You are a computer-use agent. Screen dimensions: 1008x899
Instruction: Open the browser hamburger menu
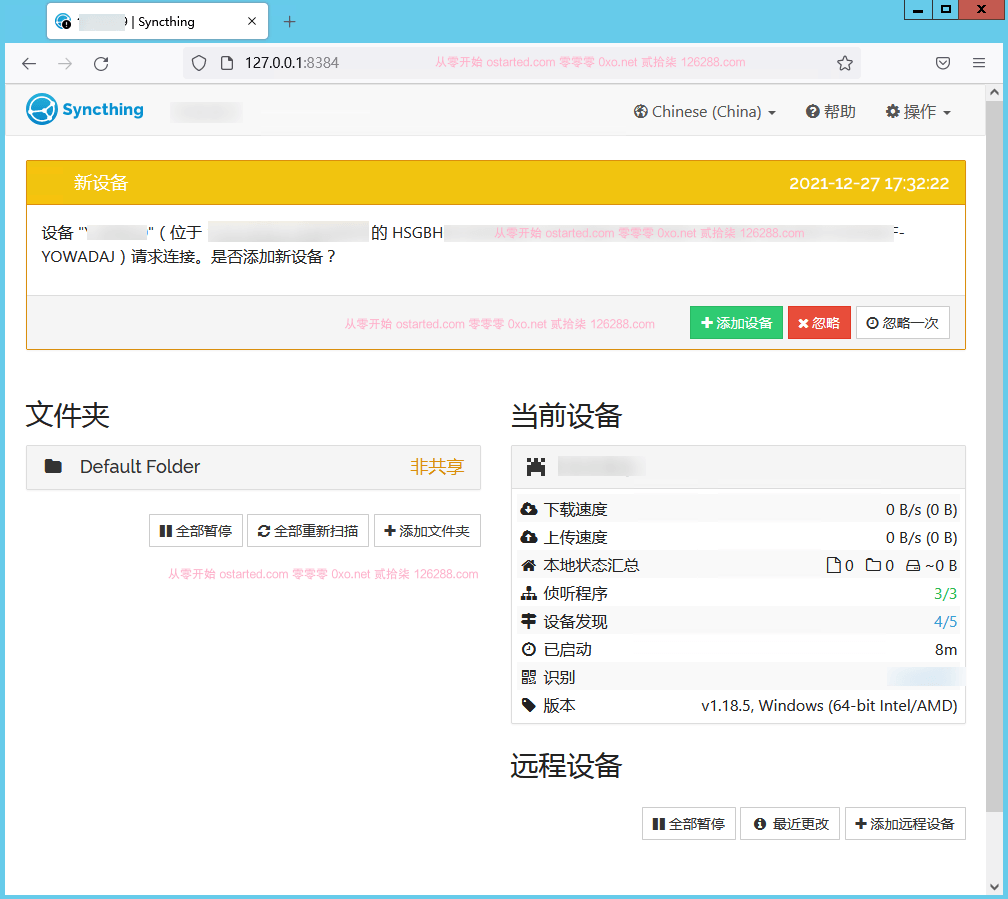(978, 63)
